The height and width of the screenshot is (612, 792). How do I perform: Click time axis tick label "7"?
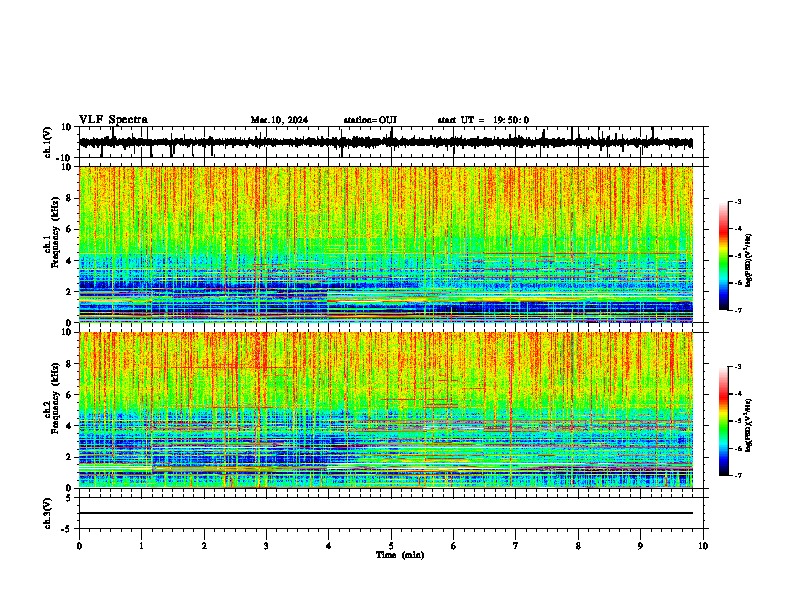[516, 546]
